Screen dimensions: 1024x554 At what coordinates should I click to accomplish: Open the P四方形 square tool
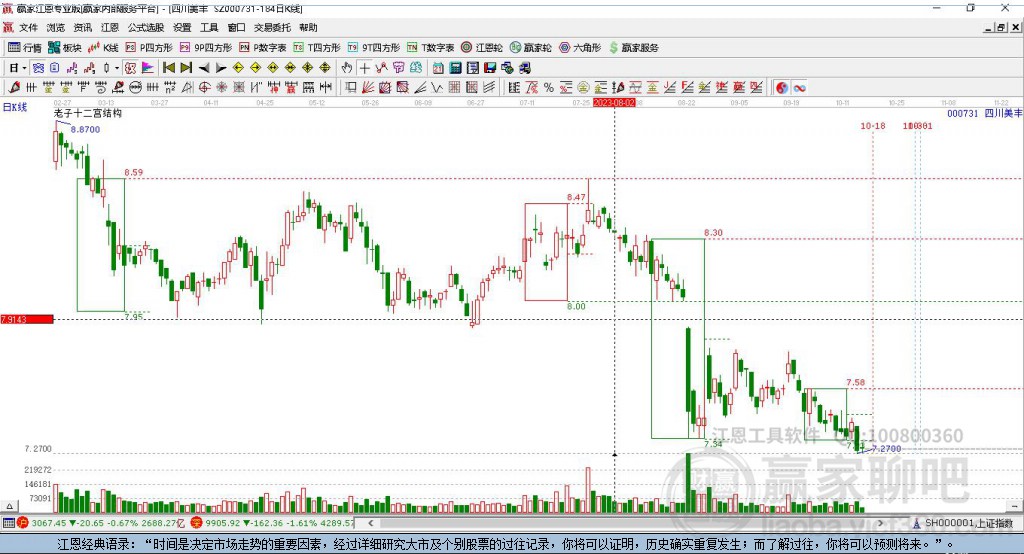click(149, 48)
